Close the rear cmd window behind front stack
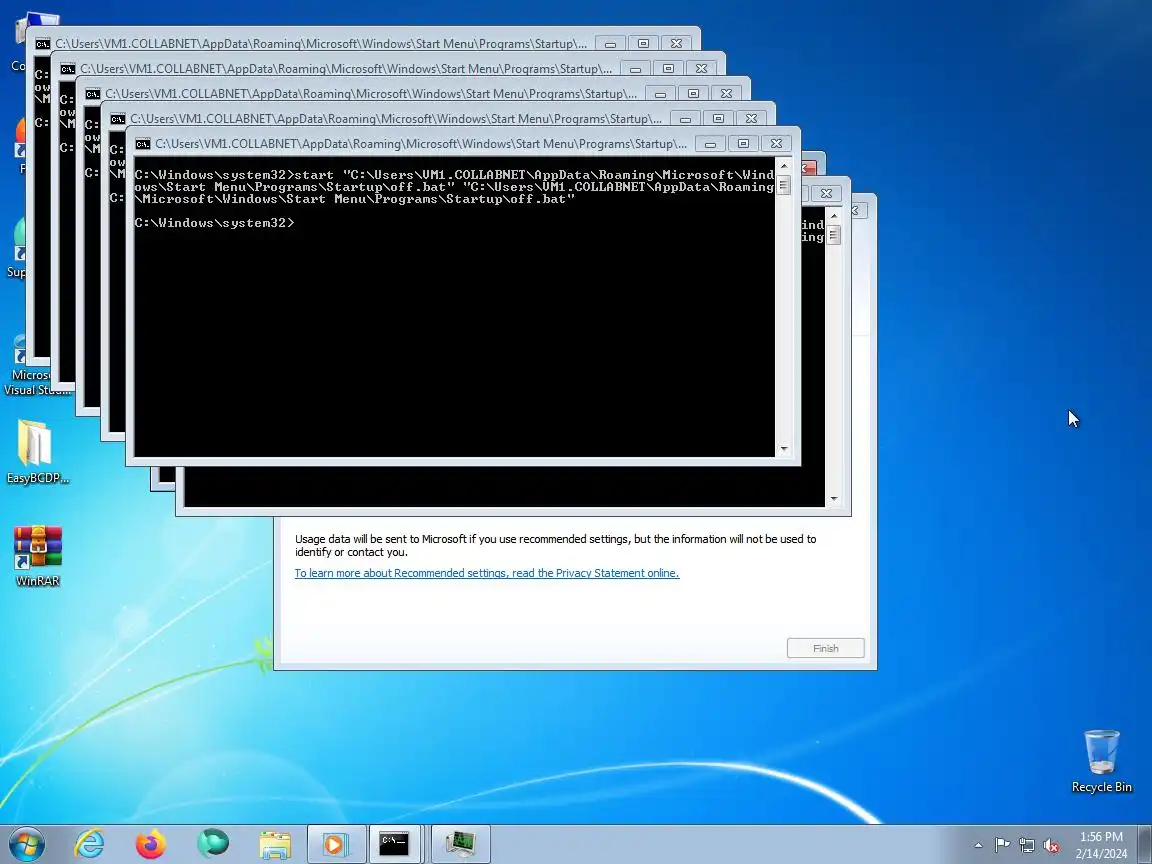Screen dimensions: 1152x864 [x=826, y=194]
